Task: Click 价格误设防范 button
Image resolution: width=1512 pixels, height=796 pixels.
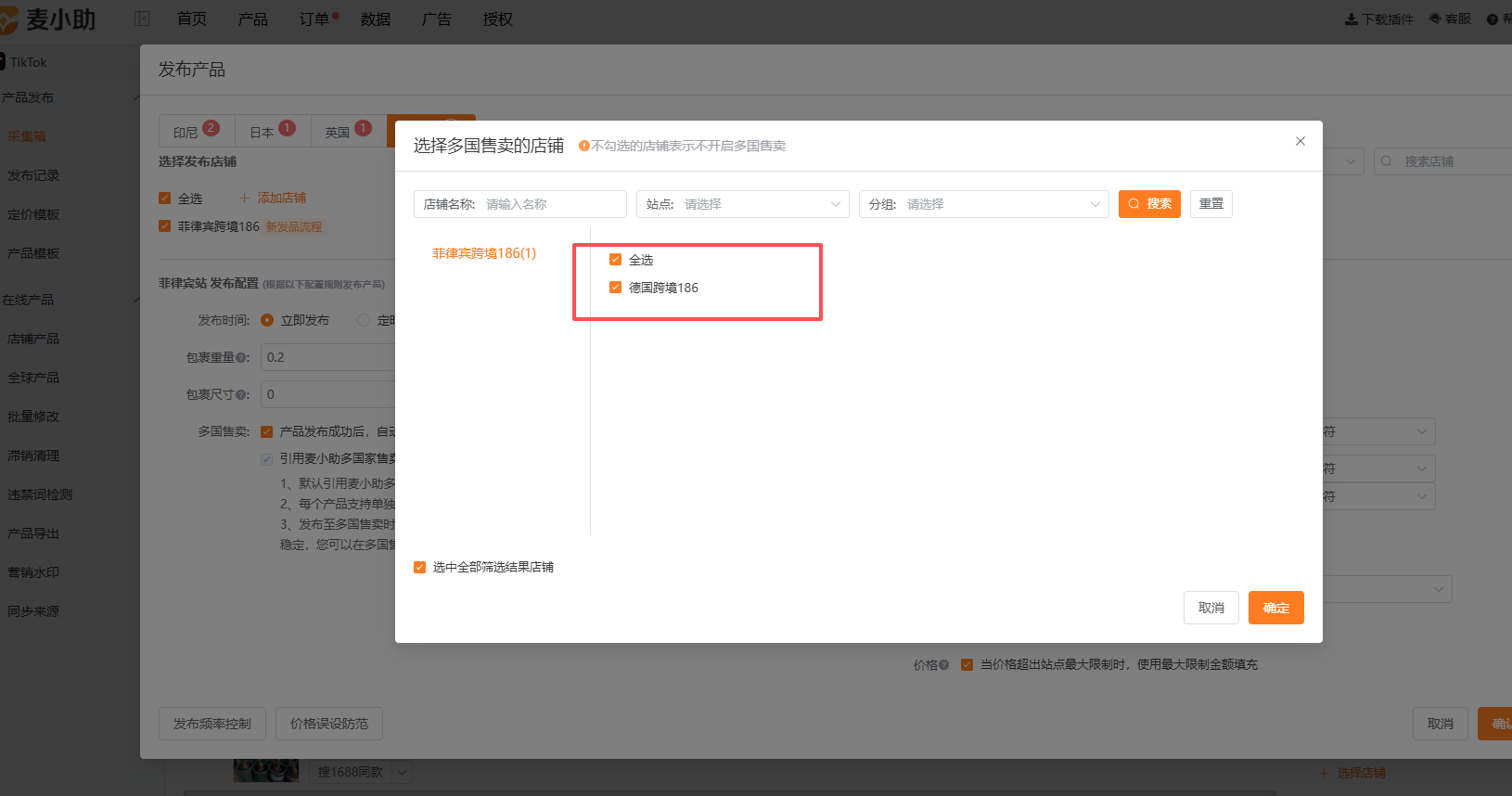Action: [329, 724]
